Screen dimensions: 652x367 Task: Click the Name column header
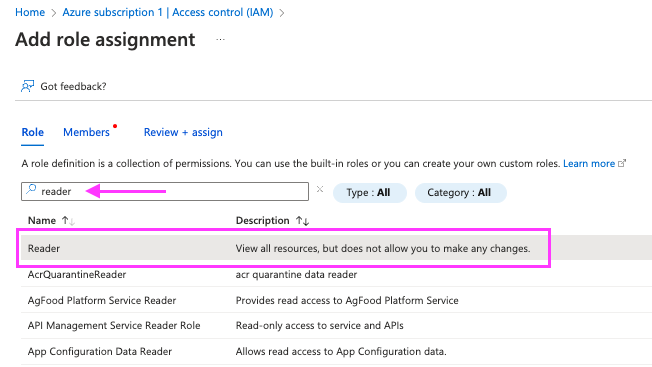pos(42,220)
